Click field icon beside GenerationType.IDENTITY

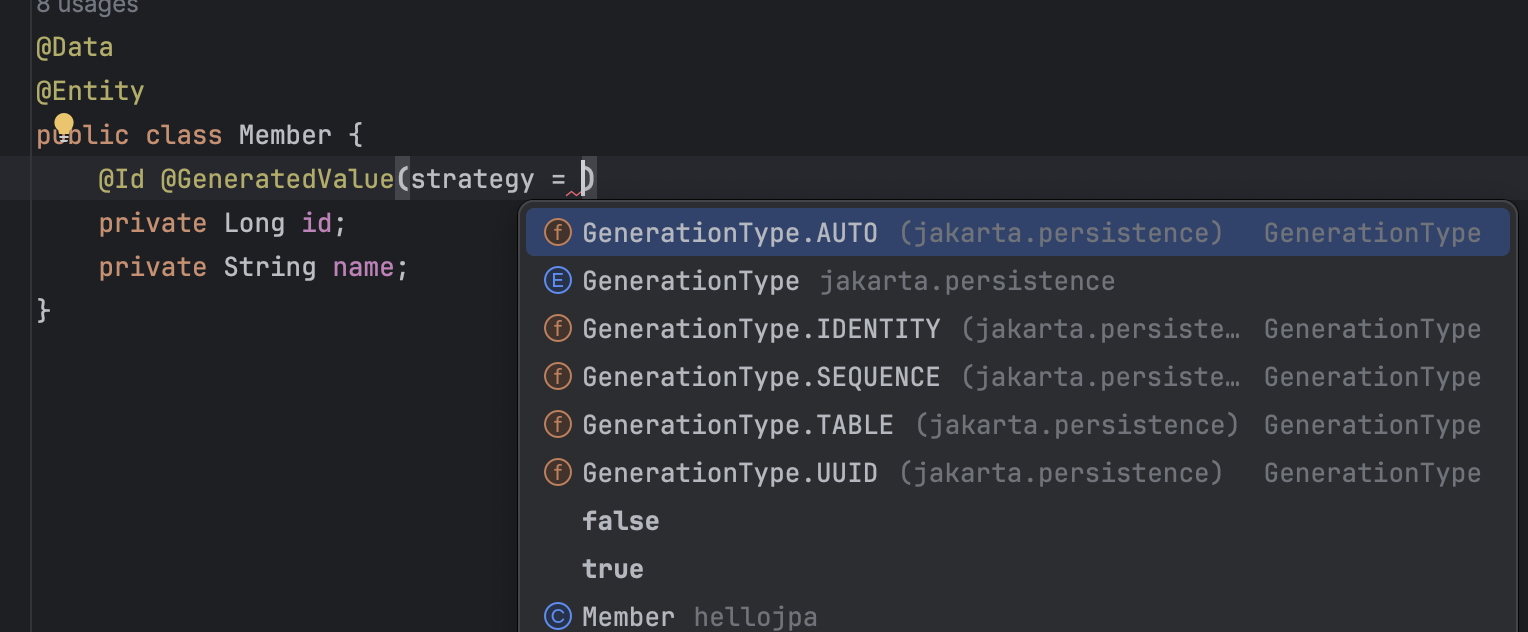tap(557, 329)
